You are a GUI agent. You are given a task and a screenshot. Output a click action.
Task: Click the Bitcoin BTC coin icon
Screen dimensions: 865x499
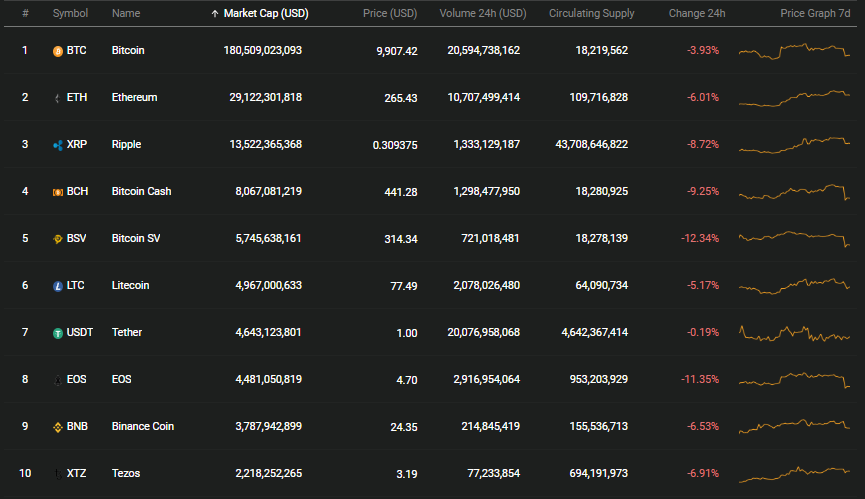(57, 51)
